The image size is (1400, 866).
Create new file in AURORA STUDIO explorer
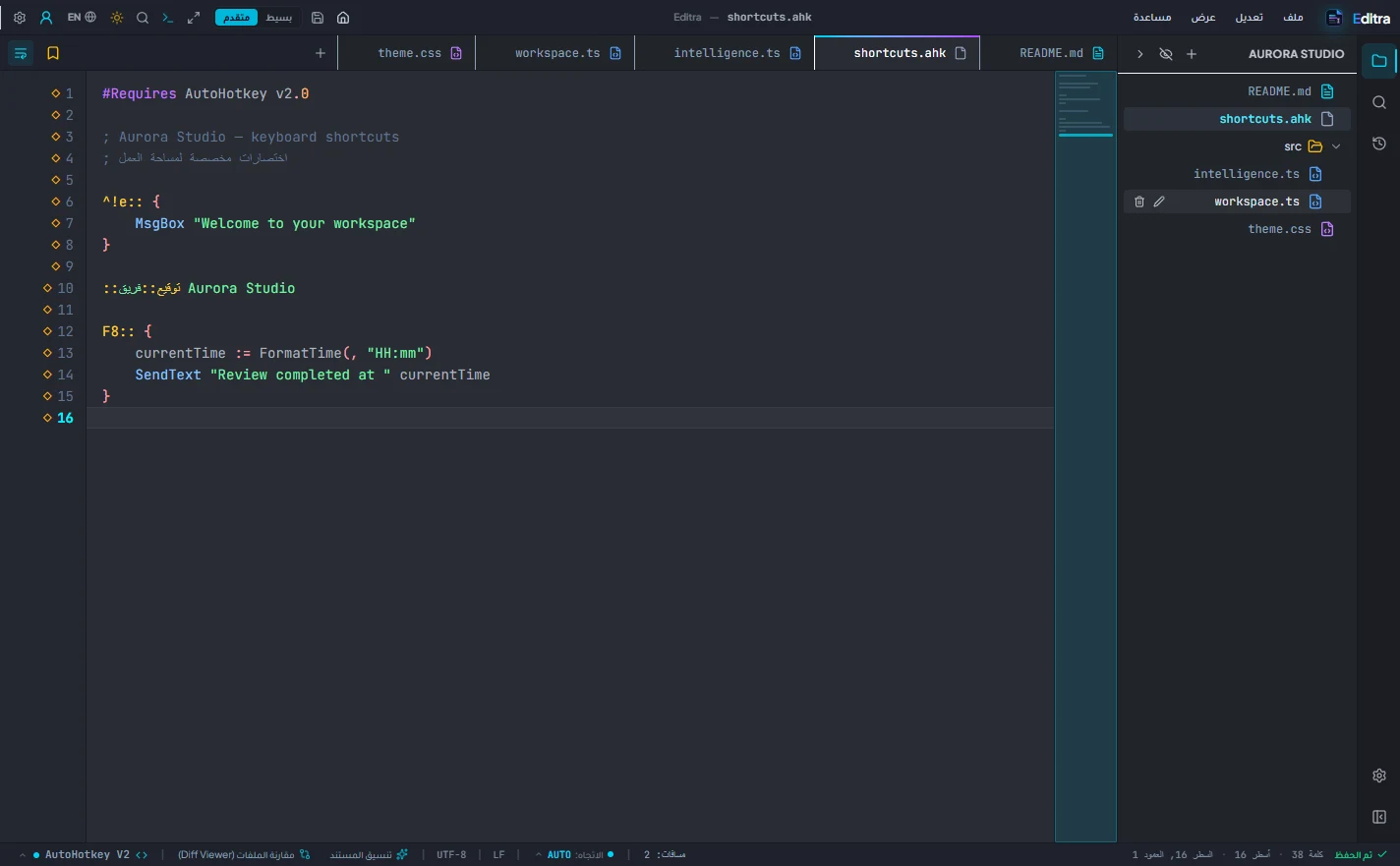[1192, 54]
